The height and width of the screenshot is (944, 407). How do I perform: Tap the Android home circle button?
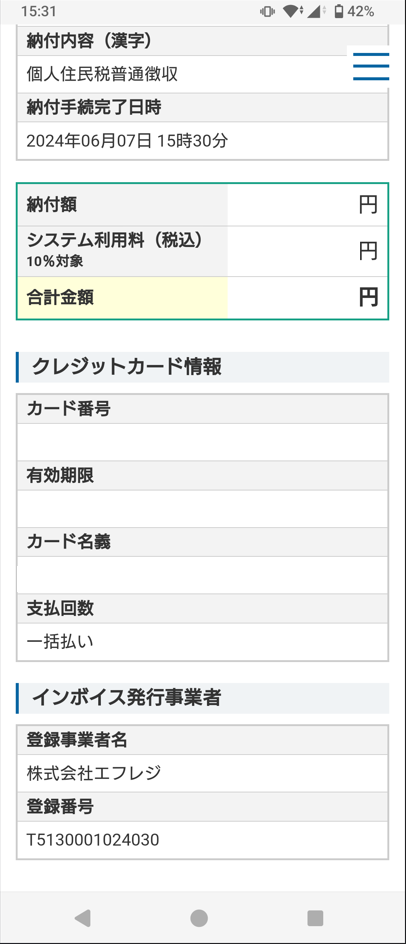[199, 918]
